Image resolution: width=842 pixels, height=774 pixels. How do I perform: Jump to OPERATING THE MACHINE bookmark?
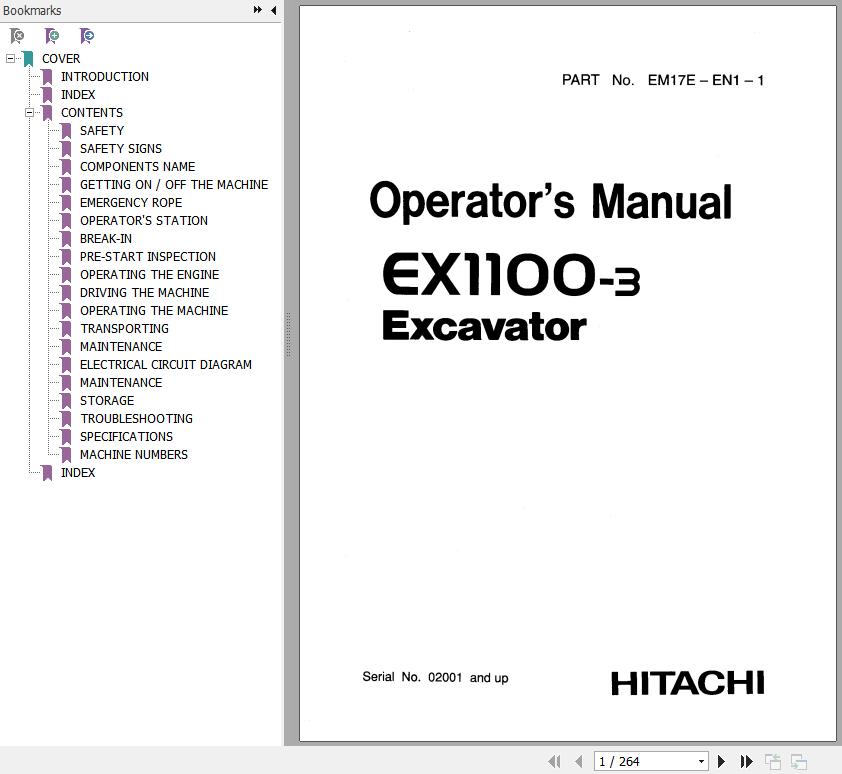click(154, 310)
